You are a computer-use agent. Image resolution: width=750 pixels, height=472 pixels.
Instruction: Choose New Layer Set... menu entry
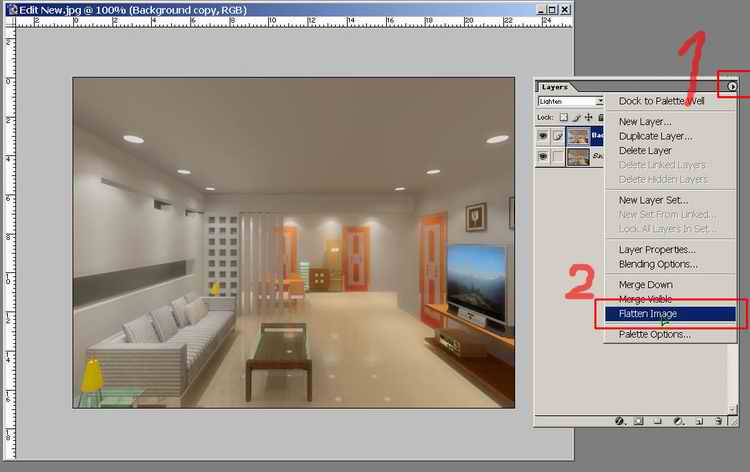(653, 200)
